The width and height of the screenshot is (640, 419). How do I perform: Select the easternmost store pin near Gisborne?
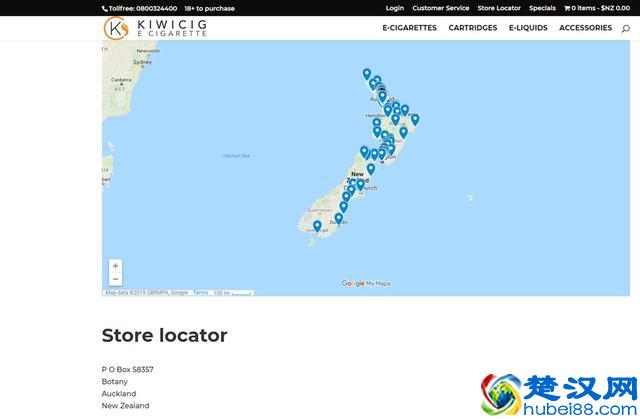[x=415, y=119]
